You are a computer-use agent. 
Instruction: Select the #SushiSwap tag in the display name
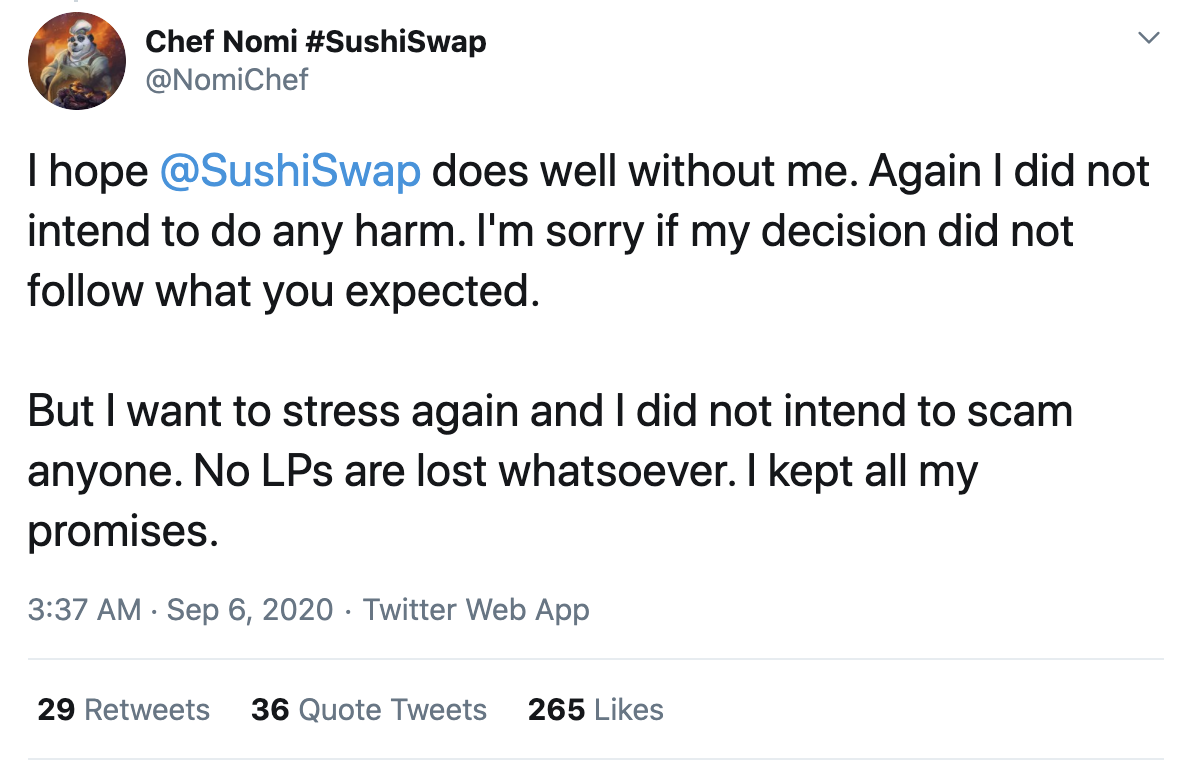coord(396,42)
